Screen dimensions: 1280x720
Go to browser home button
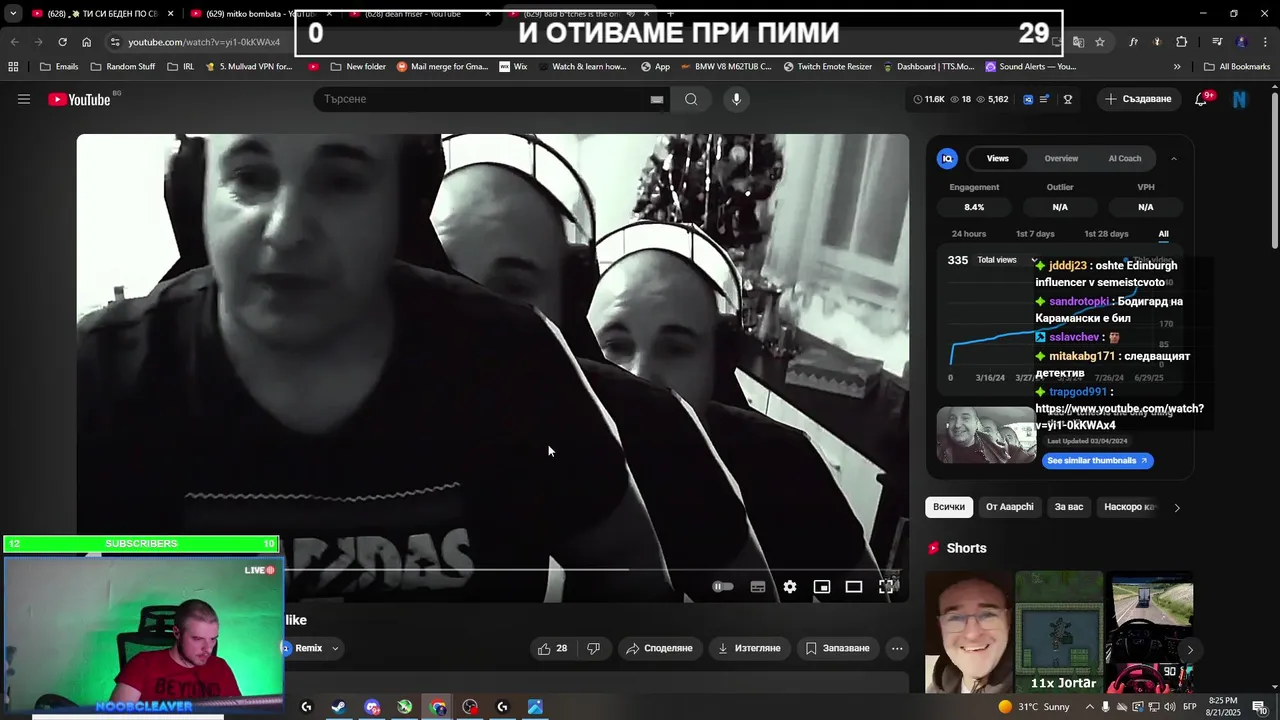(x=87, y=42)
